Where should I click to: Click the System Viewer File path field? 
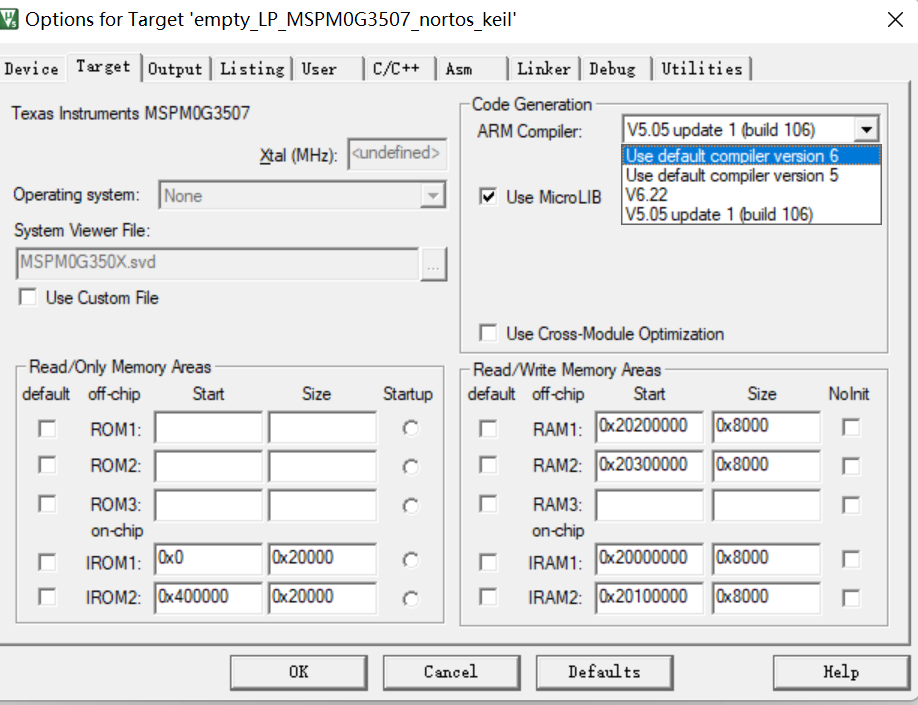point(217,263)
